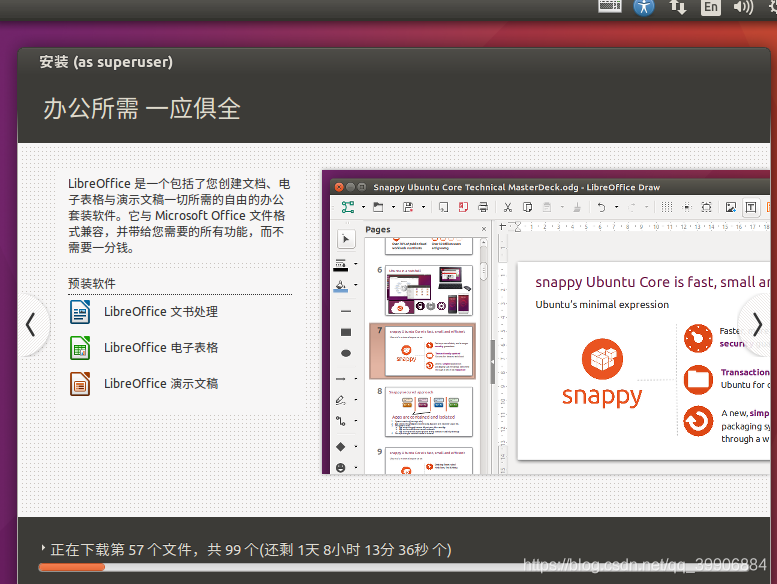Open the Basic Shapes dropdown arrow
Screen dimensions: 777x584
pyautogui.click(x=356, y=447)
